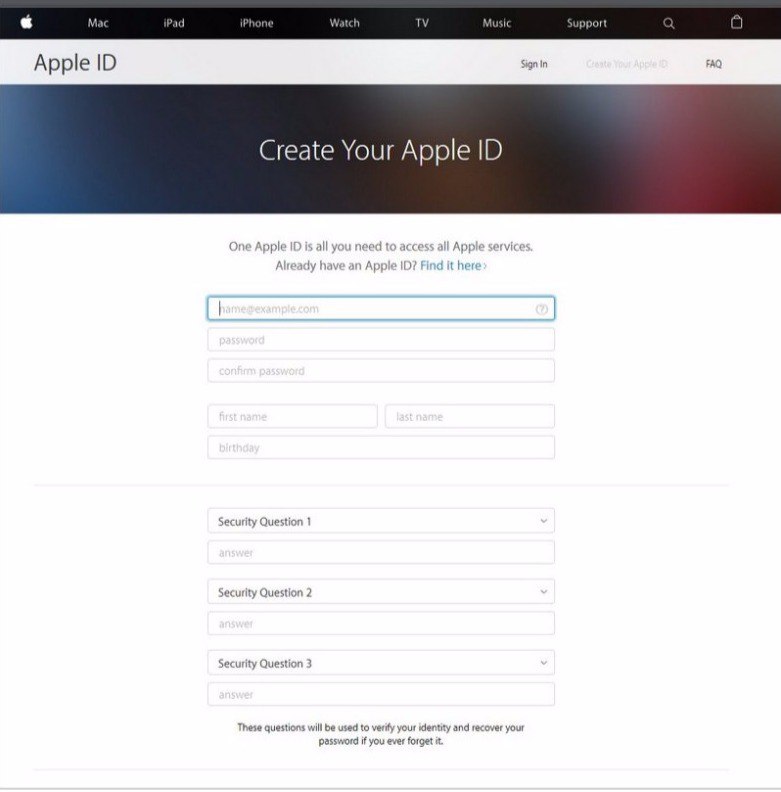Click answer field under Security Question 3

tap(381, 695)
